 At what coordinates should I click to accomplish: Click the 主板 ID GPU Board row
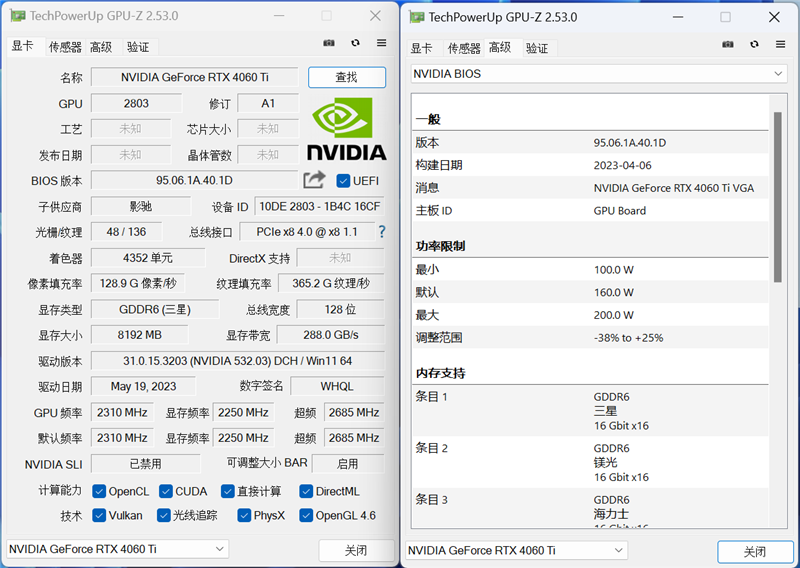tap(590, 211)
